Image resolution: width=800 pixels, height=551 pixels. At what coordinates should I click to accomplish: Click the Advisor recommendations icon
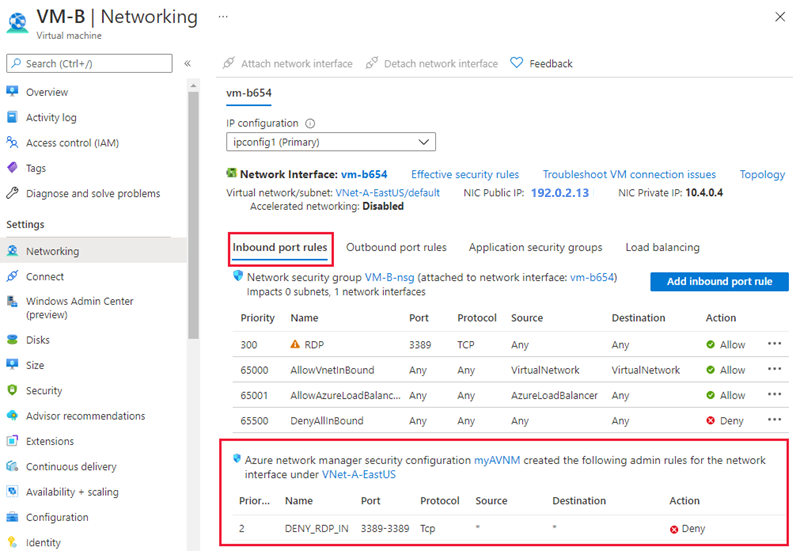pyautogui.click(x=12, y=415)
